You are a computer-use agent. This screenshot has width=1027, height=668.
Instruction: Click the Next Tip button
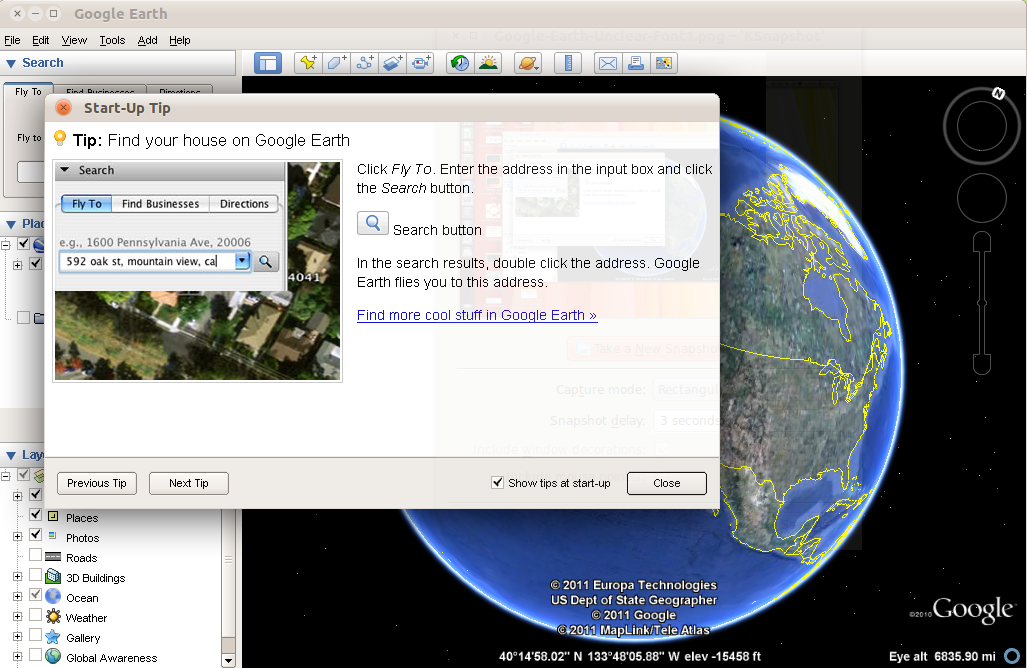(189, 483)
